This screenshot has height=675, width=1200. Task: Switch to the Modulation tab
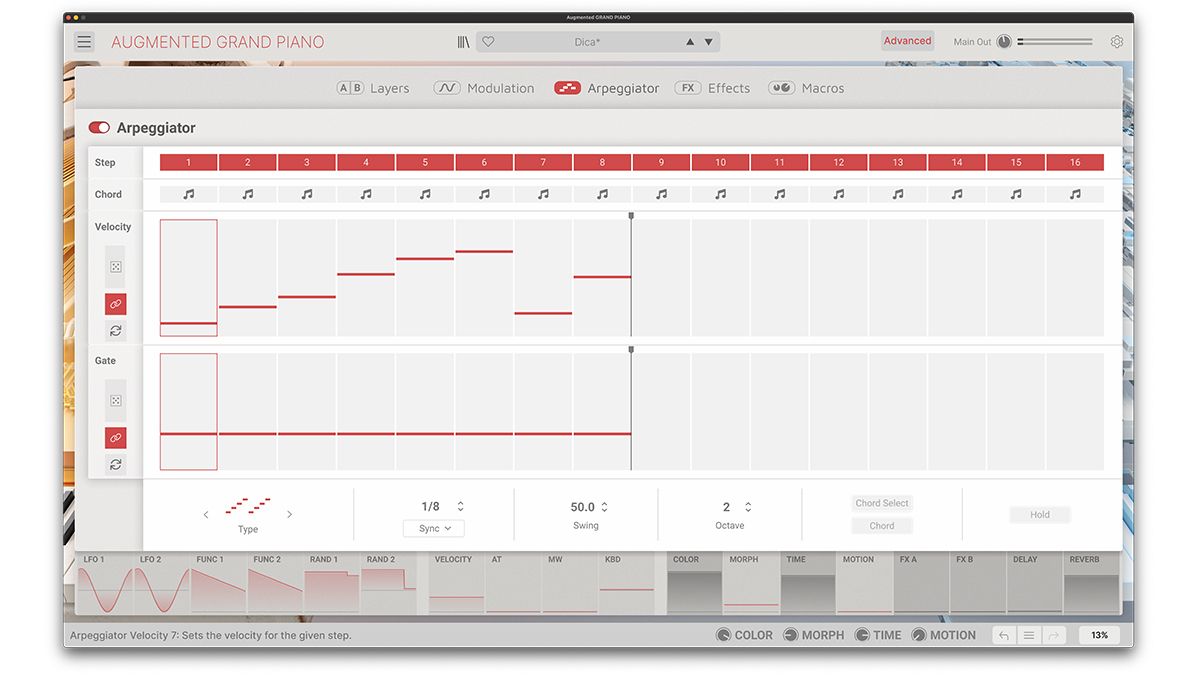point(484,88)
